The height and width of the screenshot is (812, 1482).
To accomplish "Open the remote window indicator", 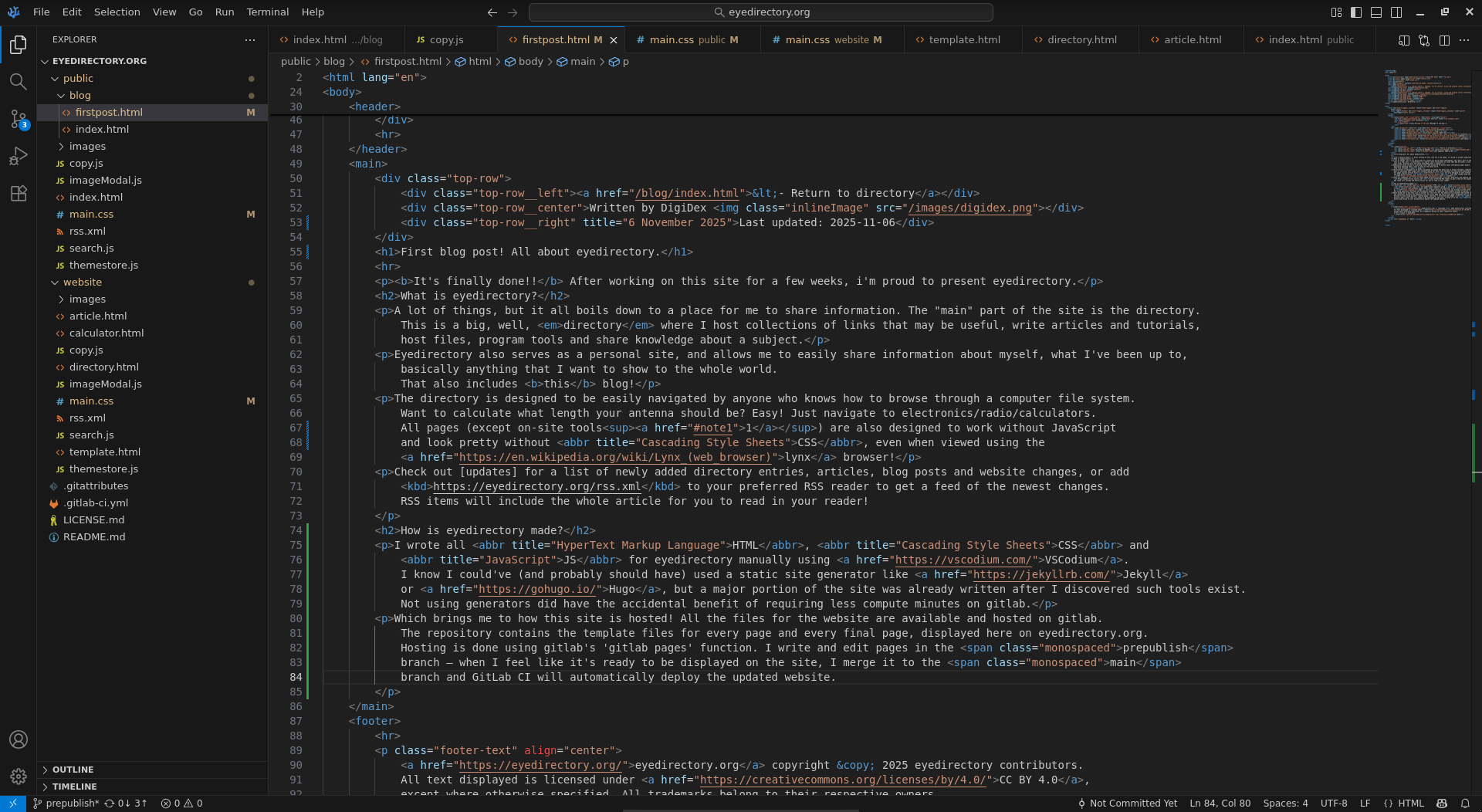I will (x=12, y=803).
